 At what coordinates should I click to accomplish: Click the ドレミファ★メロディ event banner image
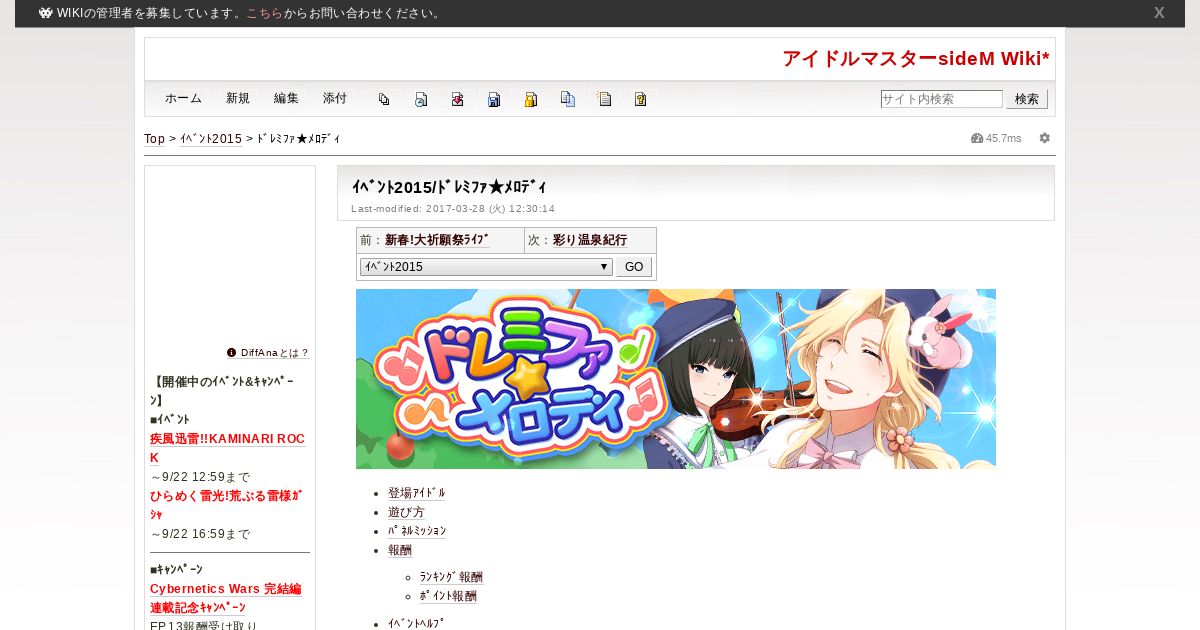676,379
